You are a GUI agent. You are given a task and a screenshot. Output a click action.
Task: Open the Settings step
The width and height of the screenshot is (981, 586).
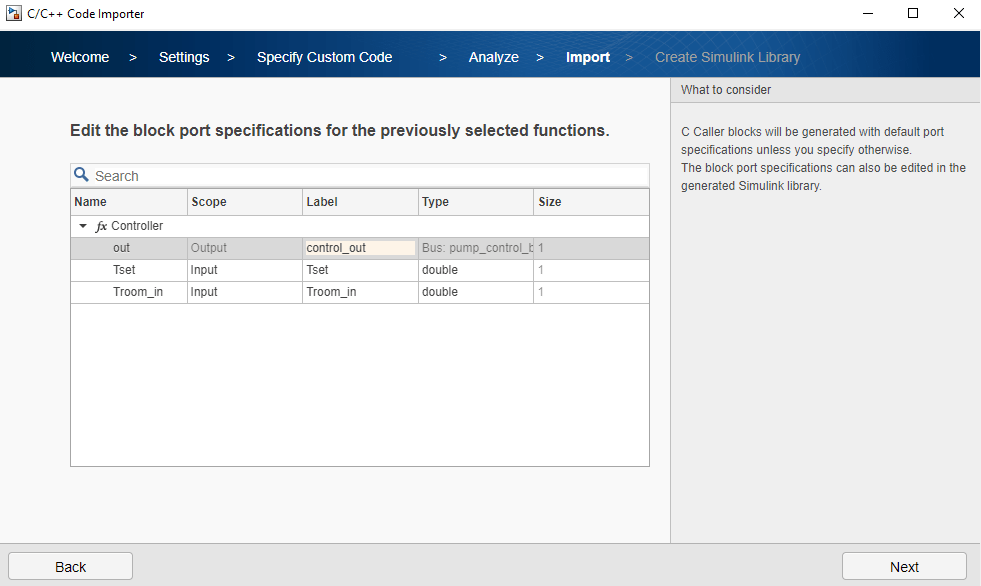pyautogui.click(x=184, y=57)
